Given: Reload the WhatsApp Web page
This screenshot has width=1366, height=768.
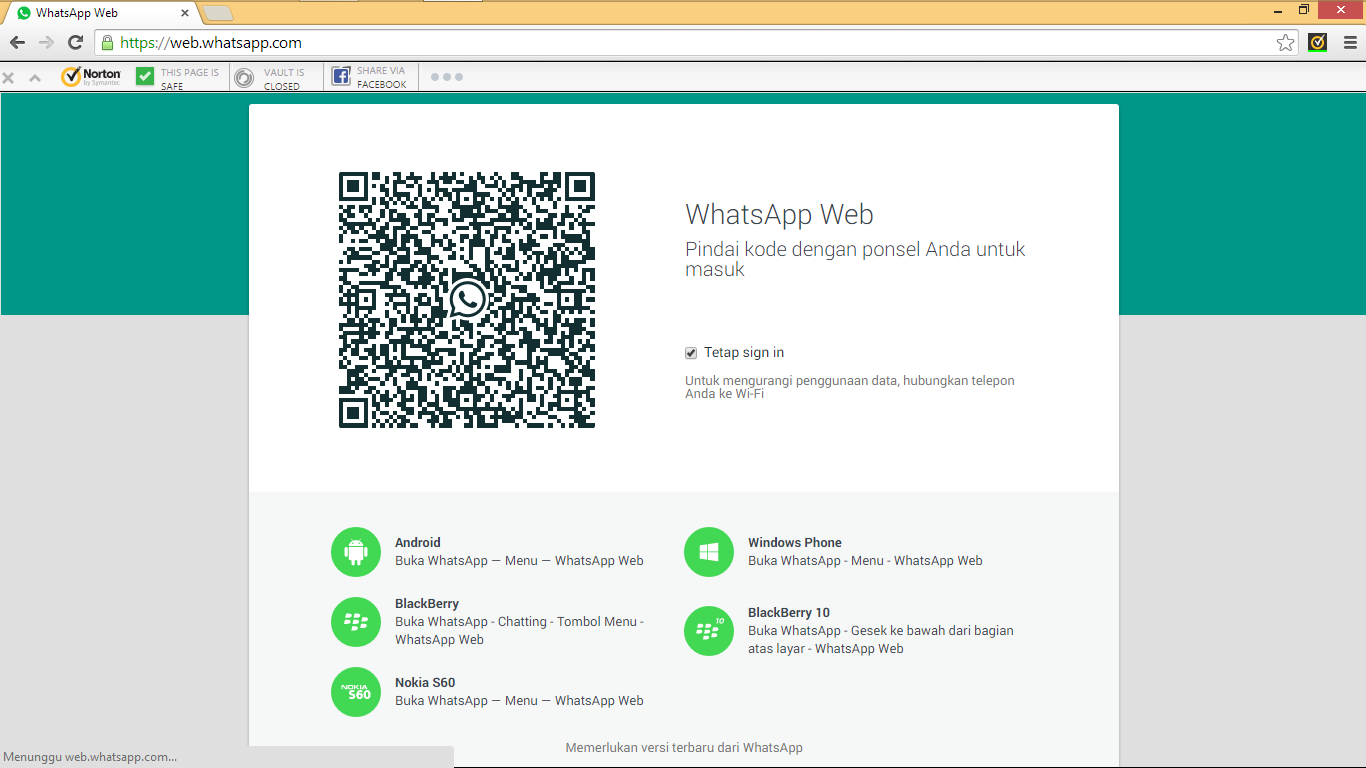Looking at the screenshot, I should click(x=75, y=43).
